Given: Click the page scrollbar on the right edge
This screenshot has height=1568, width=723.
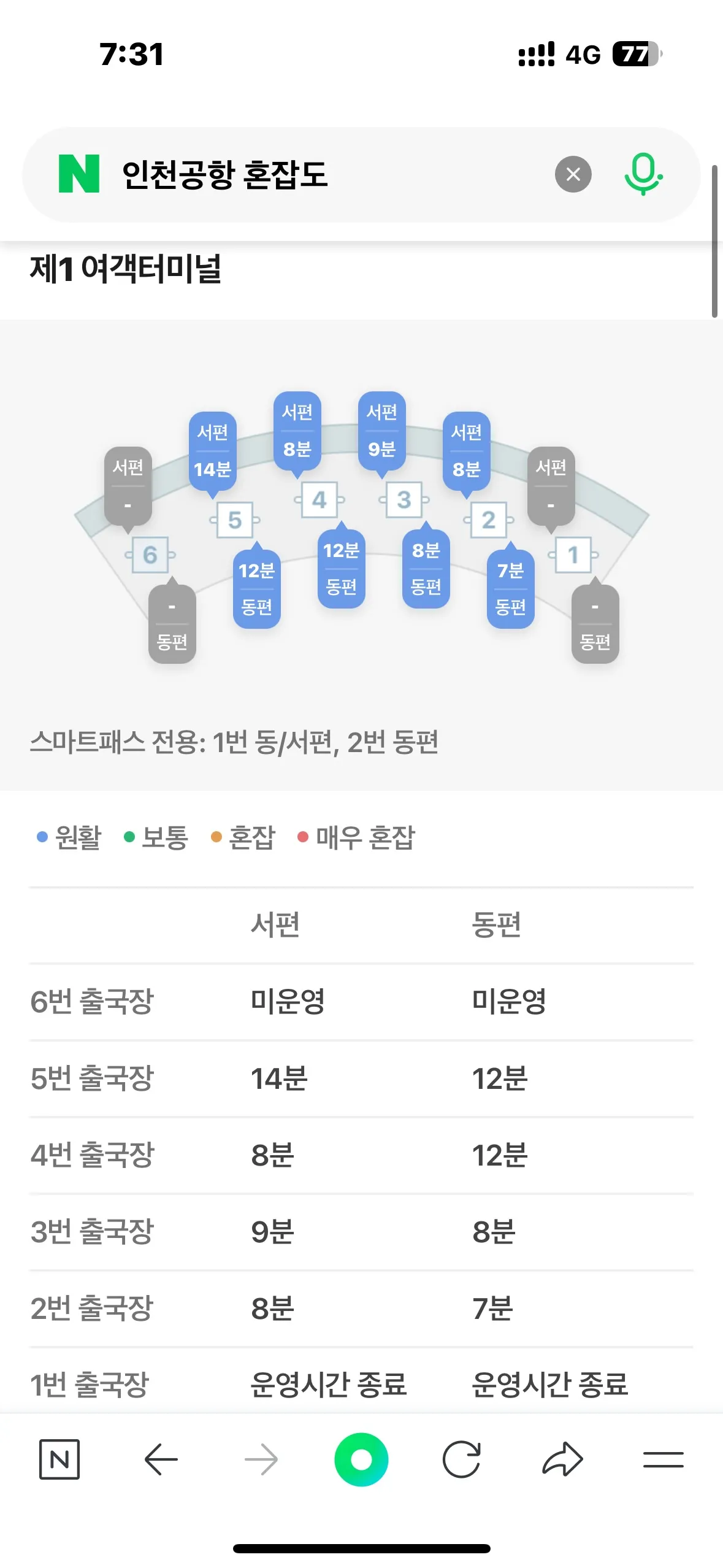Looking at the screenshot, I should pyautogui.click(x=714, y=240).
